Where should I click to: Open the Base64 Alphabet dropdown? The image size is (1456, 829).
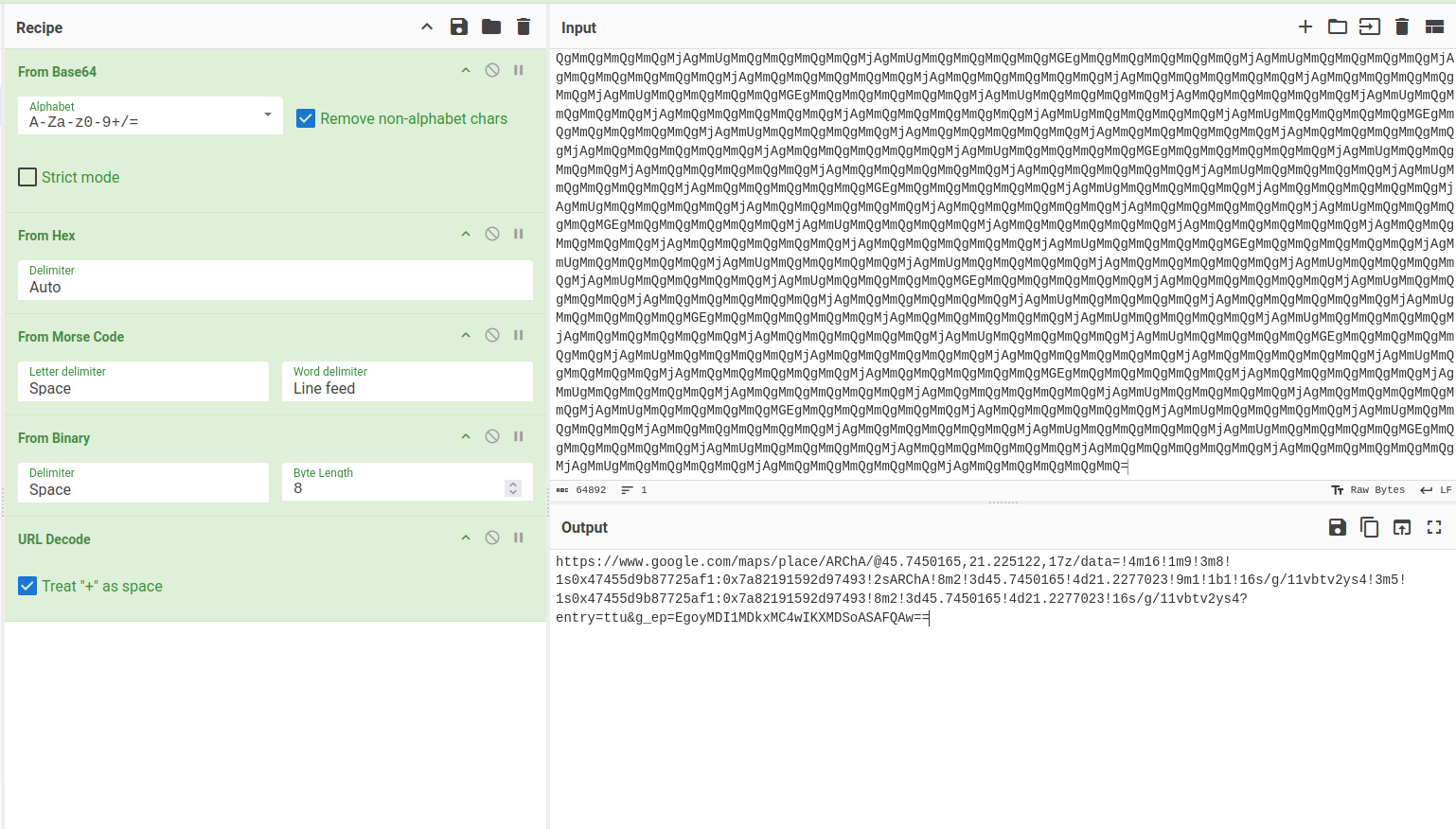(x=268, y=115)
